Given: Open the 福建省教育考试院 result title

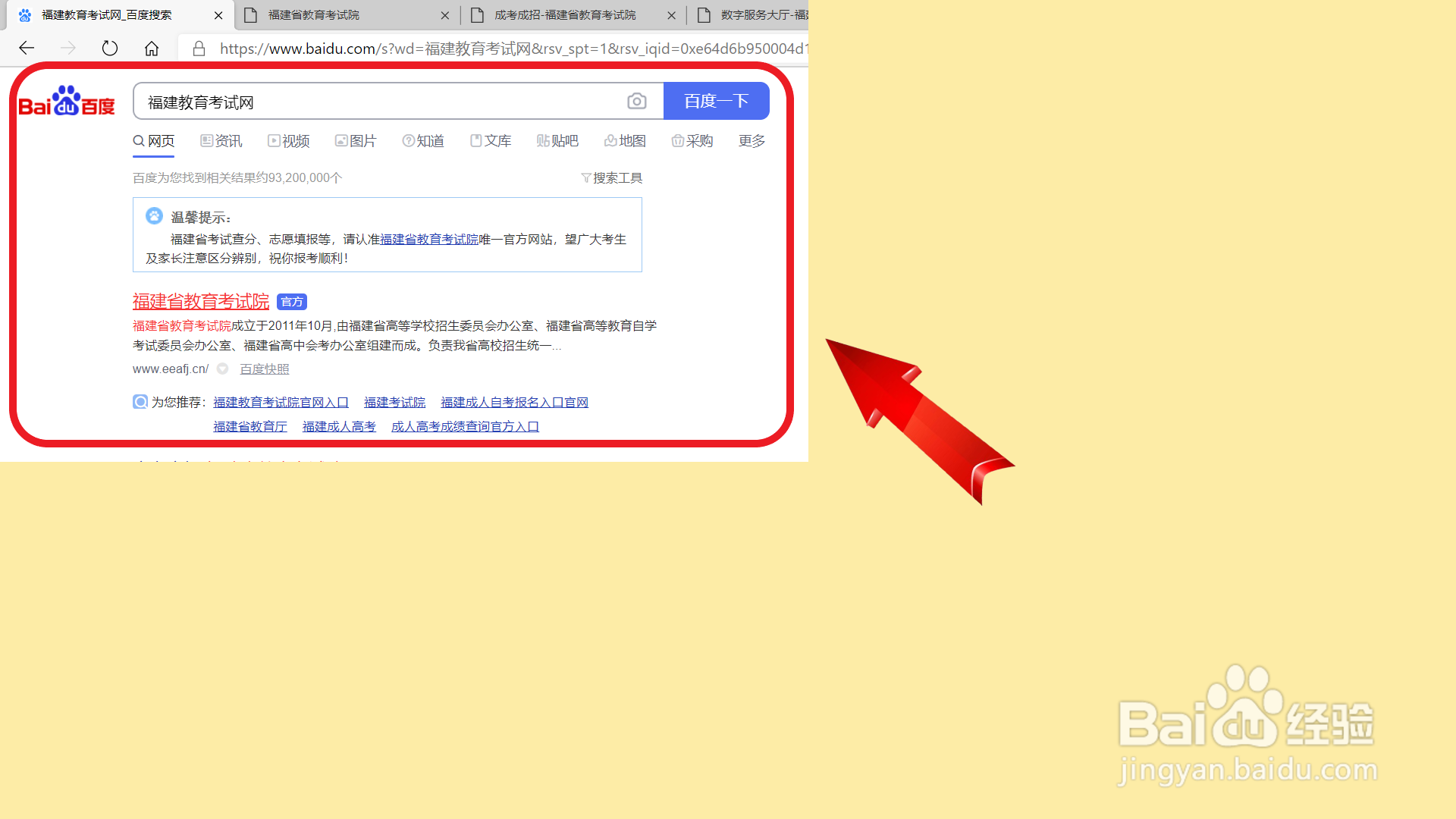Looking at the screenshot, I should coord(201,302).
